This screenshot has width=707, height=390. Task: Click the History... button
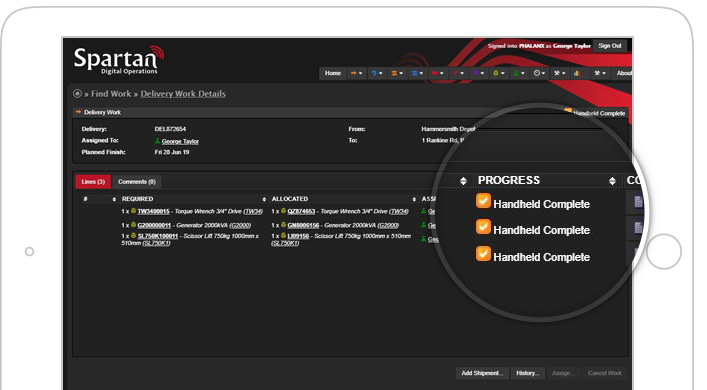click(528, 373)
